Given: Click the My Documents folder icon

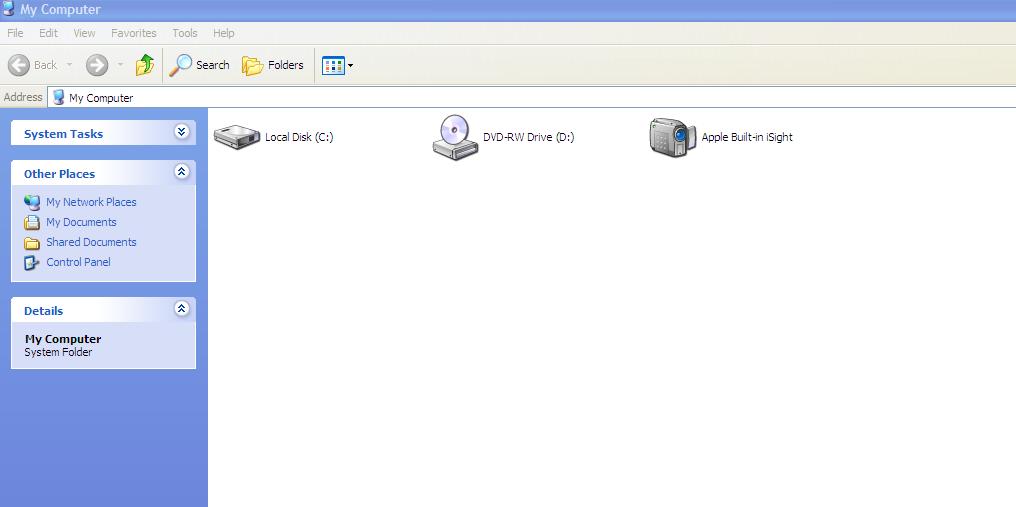Looking at the screenshot, I should click(x=32, y=222).
